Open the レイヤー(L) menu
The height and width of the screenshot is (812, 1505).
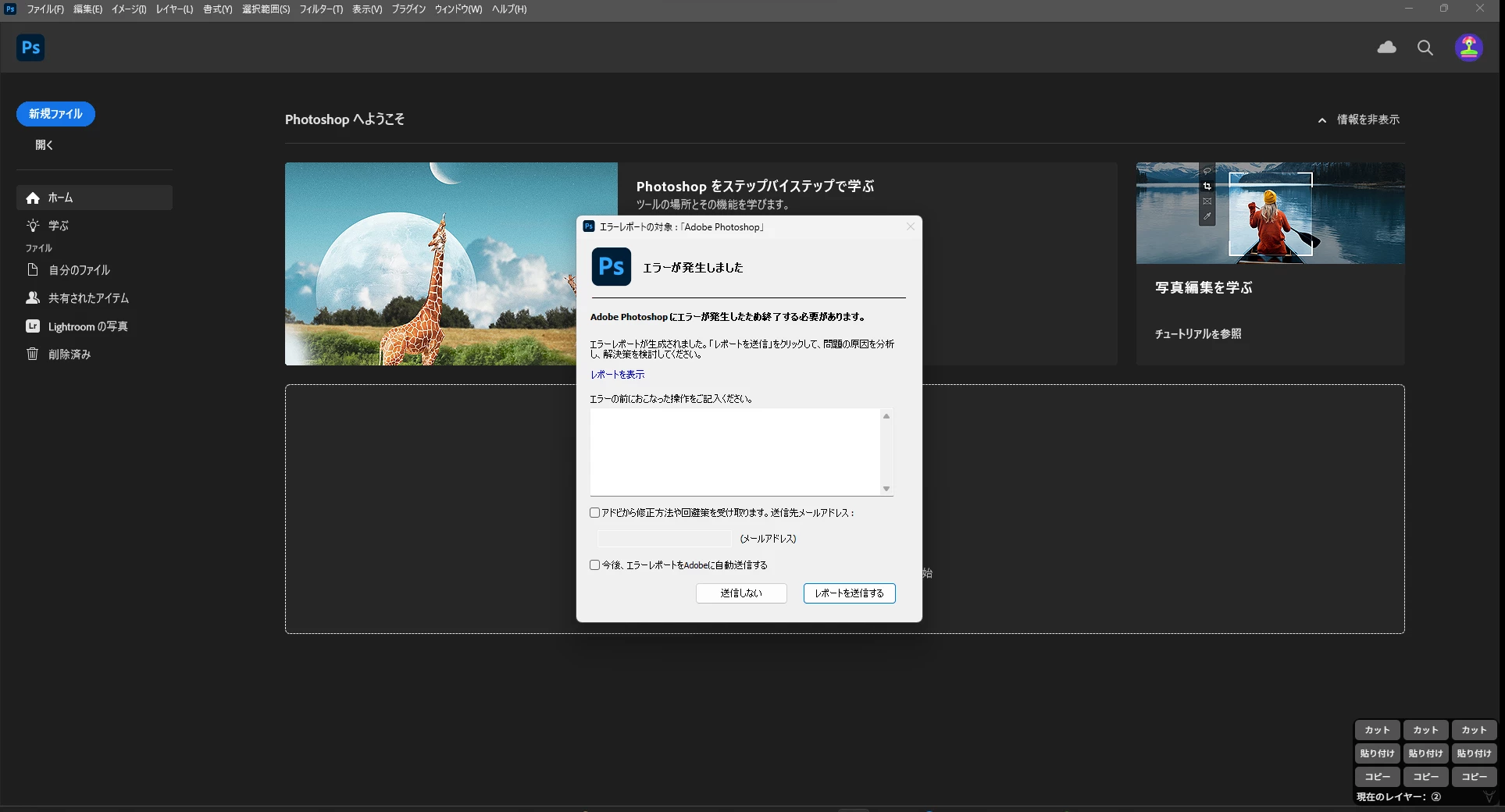(x=174, y=9)
